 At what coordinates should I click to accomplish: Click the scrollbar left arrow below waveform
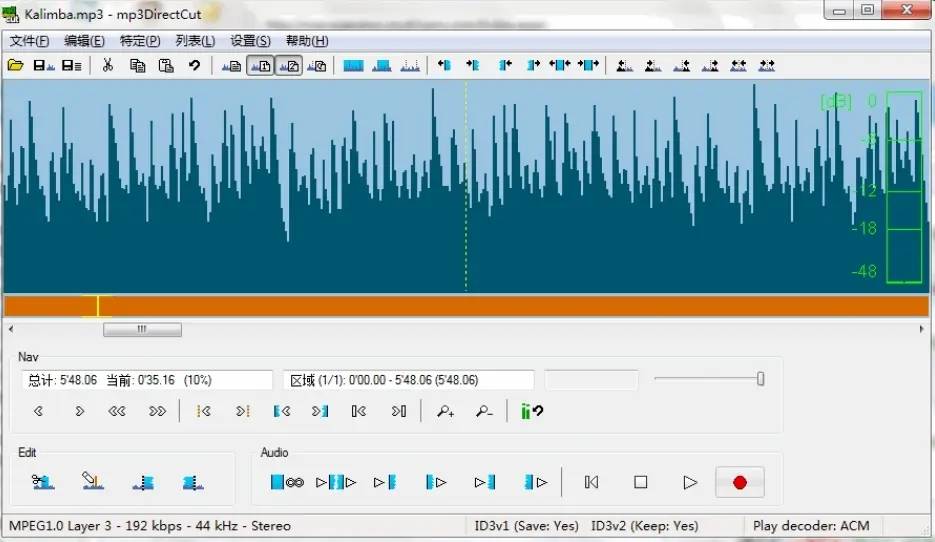pyautogui.click(x=11, y=329)
